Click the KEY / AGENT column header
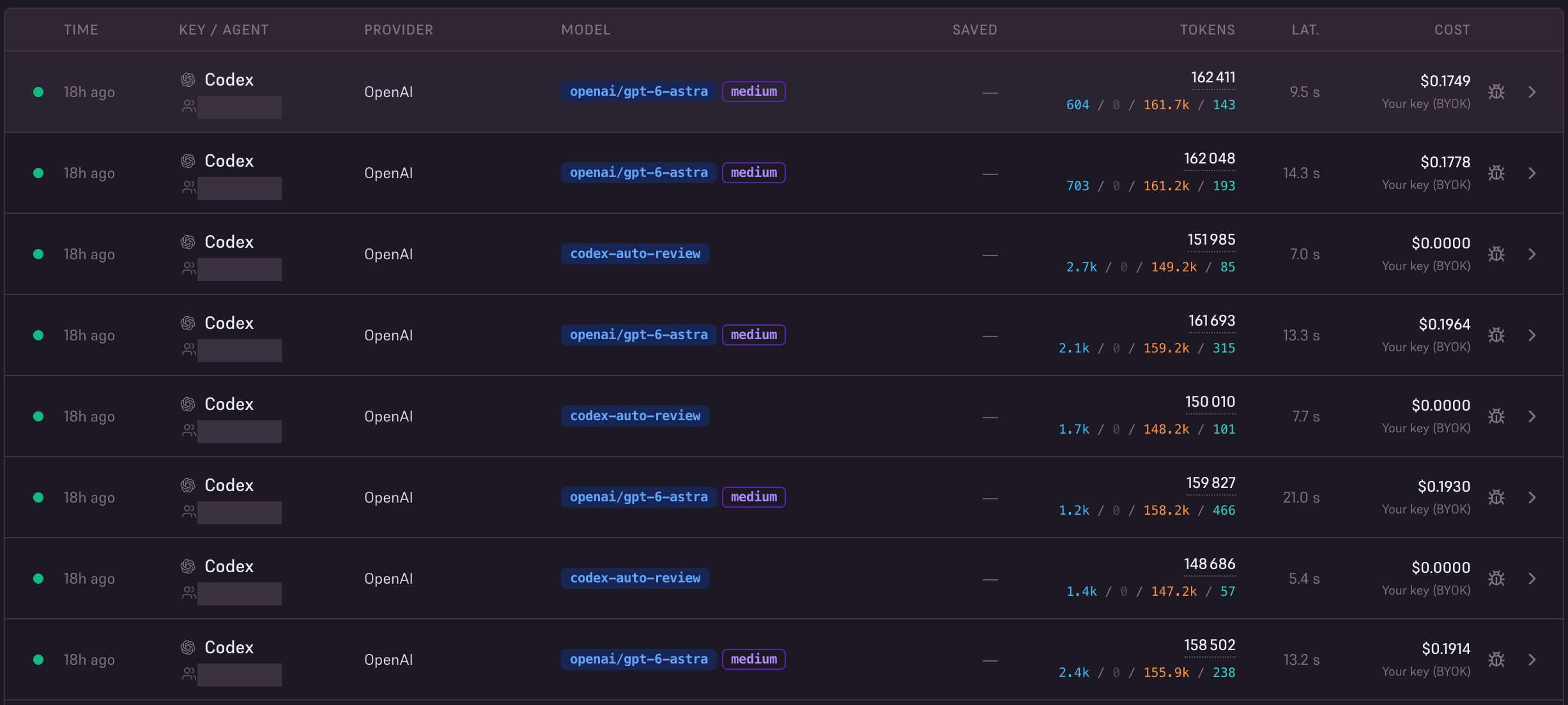Viewport: 1568px width, 705px height. (x=224, y=30)
